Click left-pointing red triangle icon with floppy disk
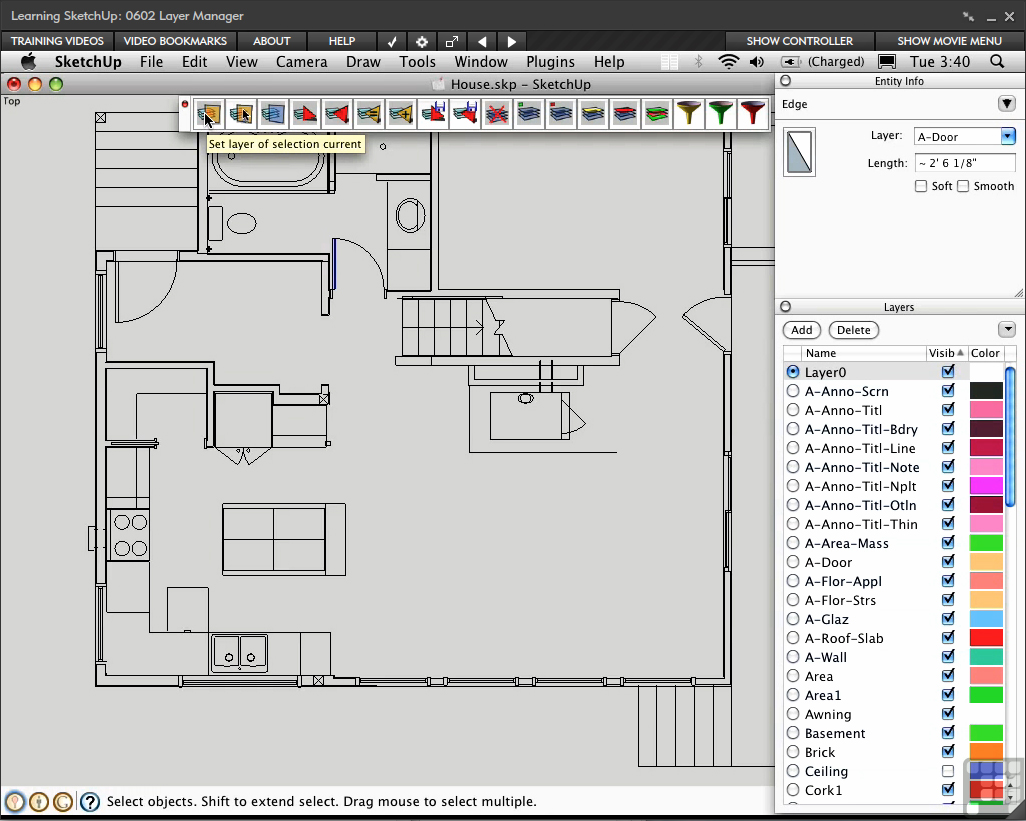This screenshot has height=821, width=1026. click(x=465, y=114)
